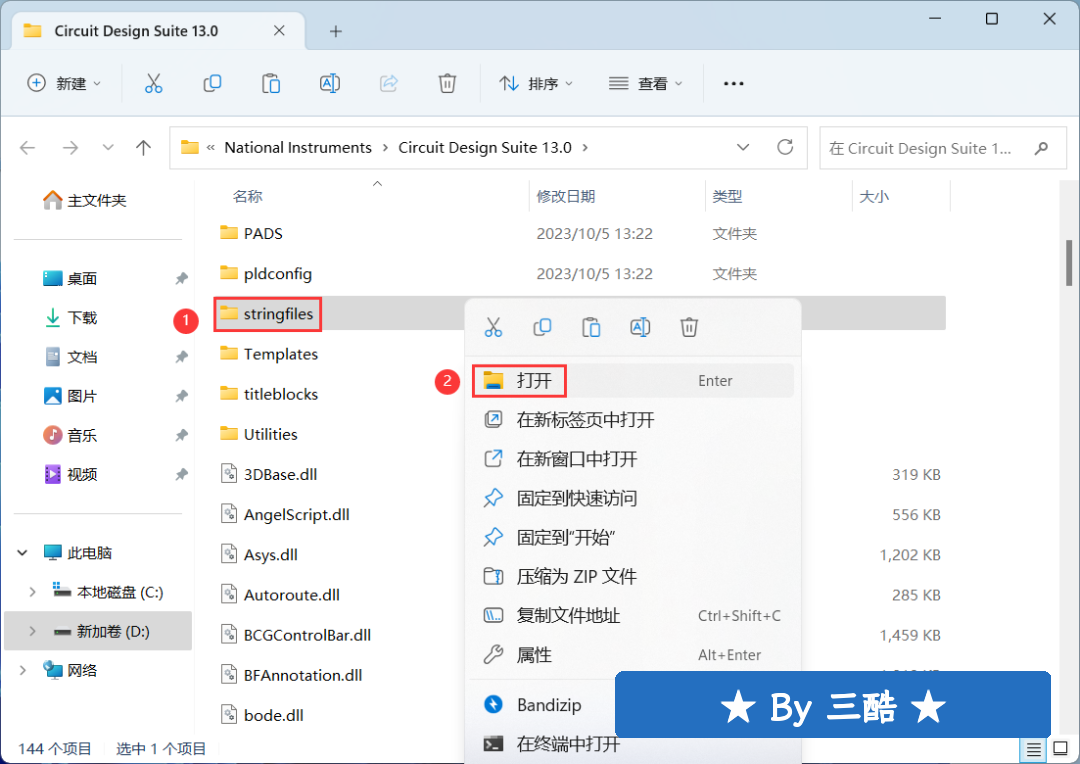Collapse the 此电脑 tree node
Screen dimensions: 1080x764
click(x=22, y=553)
